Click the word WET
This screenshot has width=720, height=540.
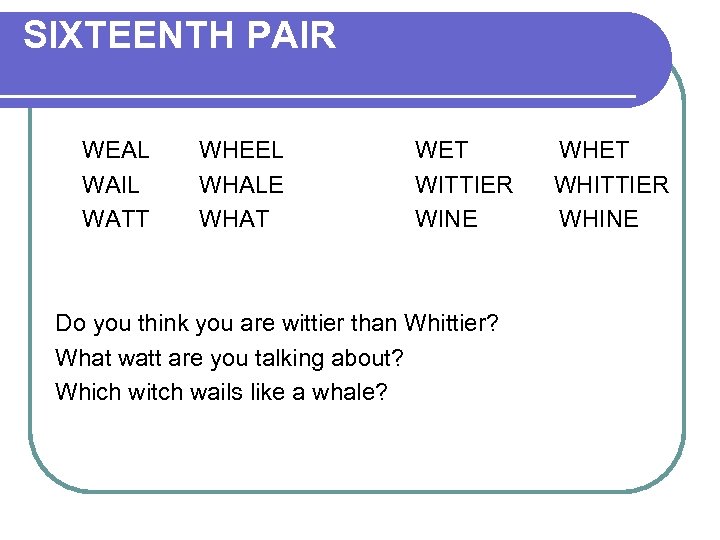point(441,151)
